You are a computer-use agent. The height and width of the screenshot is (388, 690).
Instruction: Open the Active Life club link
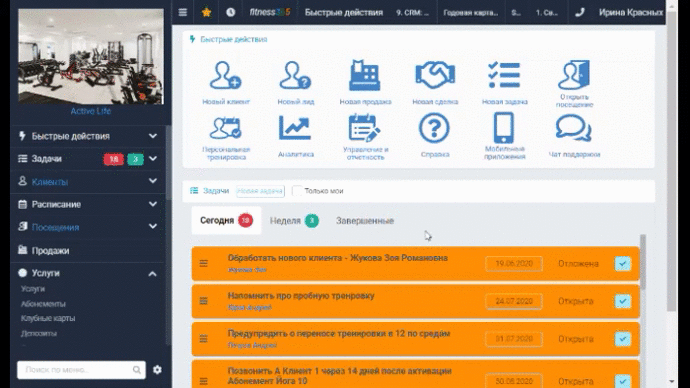point(91,111)
